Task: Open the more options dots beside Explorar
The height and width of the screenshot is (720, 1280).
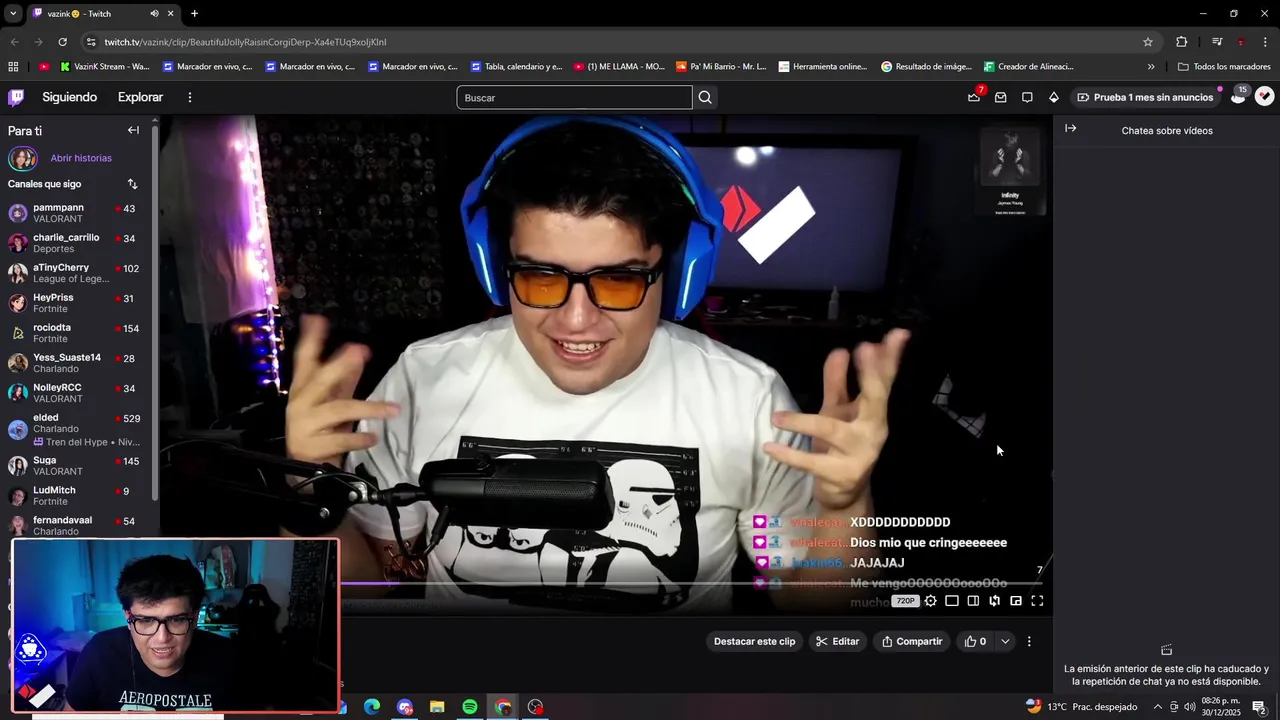Action: 189,97
